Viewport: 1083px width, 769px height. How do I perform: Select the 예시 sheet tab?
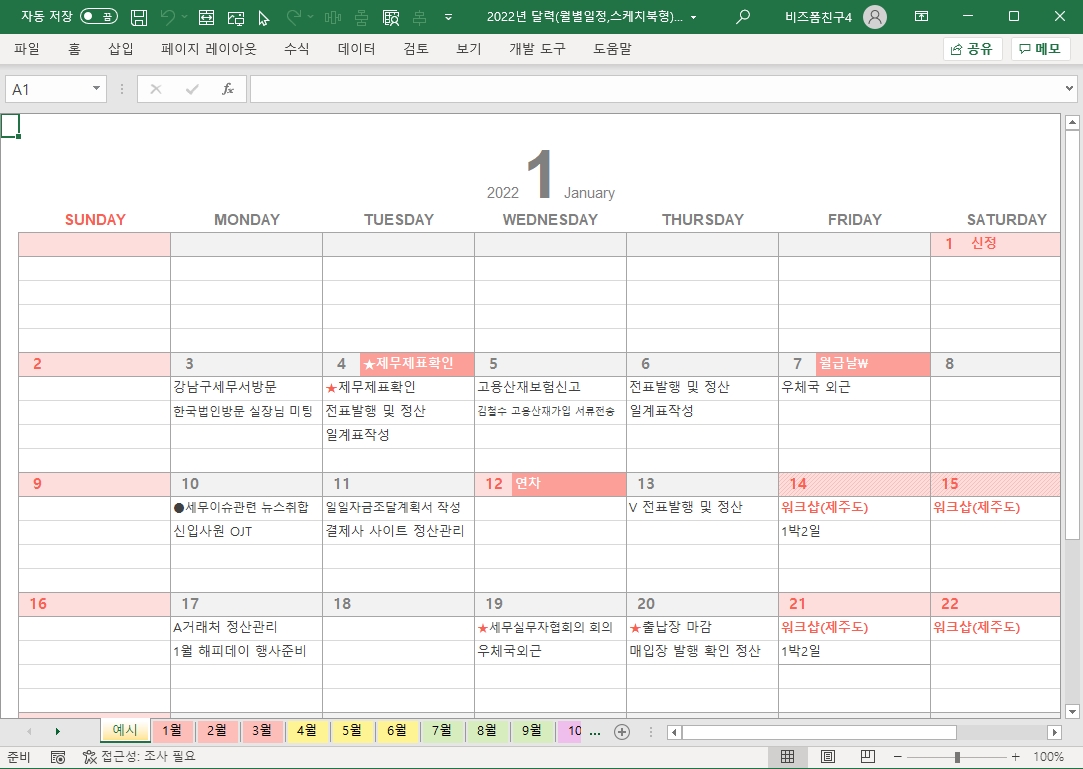click(x=125, y=730)
